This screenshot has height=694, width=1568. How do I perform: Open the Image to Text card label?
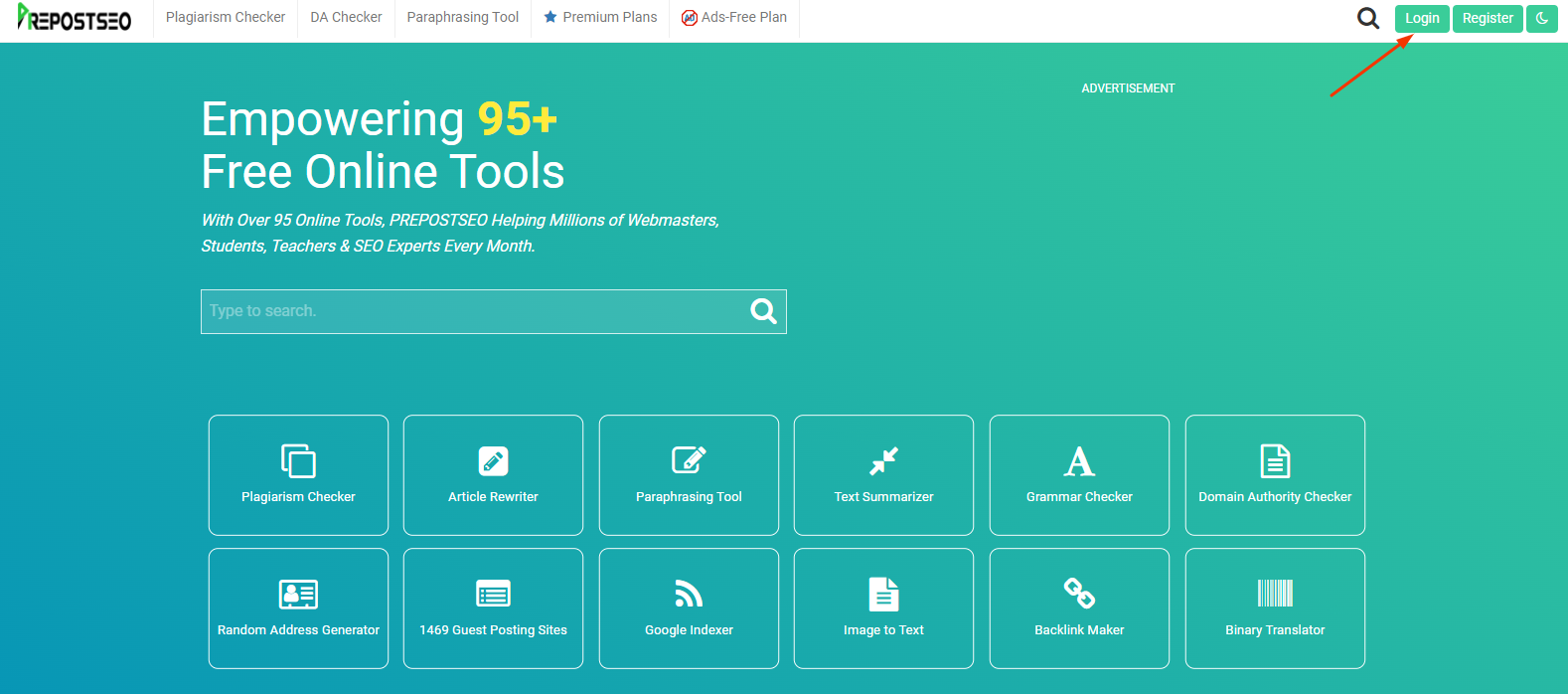[883, 629]
